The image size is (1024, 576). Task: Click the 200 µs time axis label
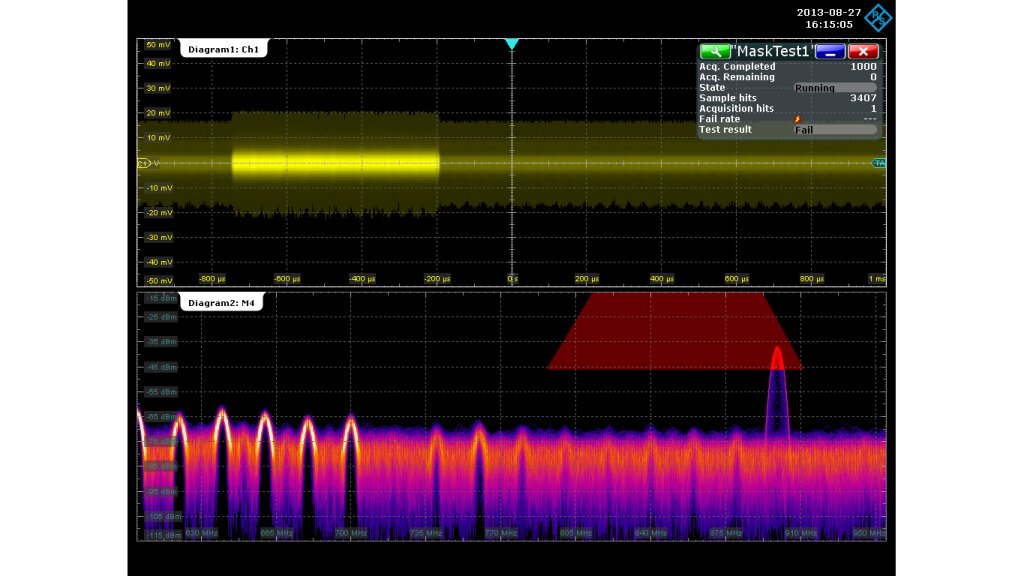(586, 279)
